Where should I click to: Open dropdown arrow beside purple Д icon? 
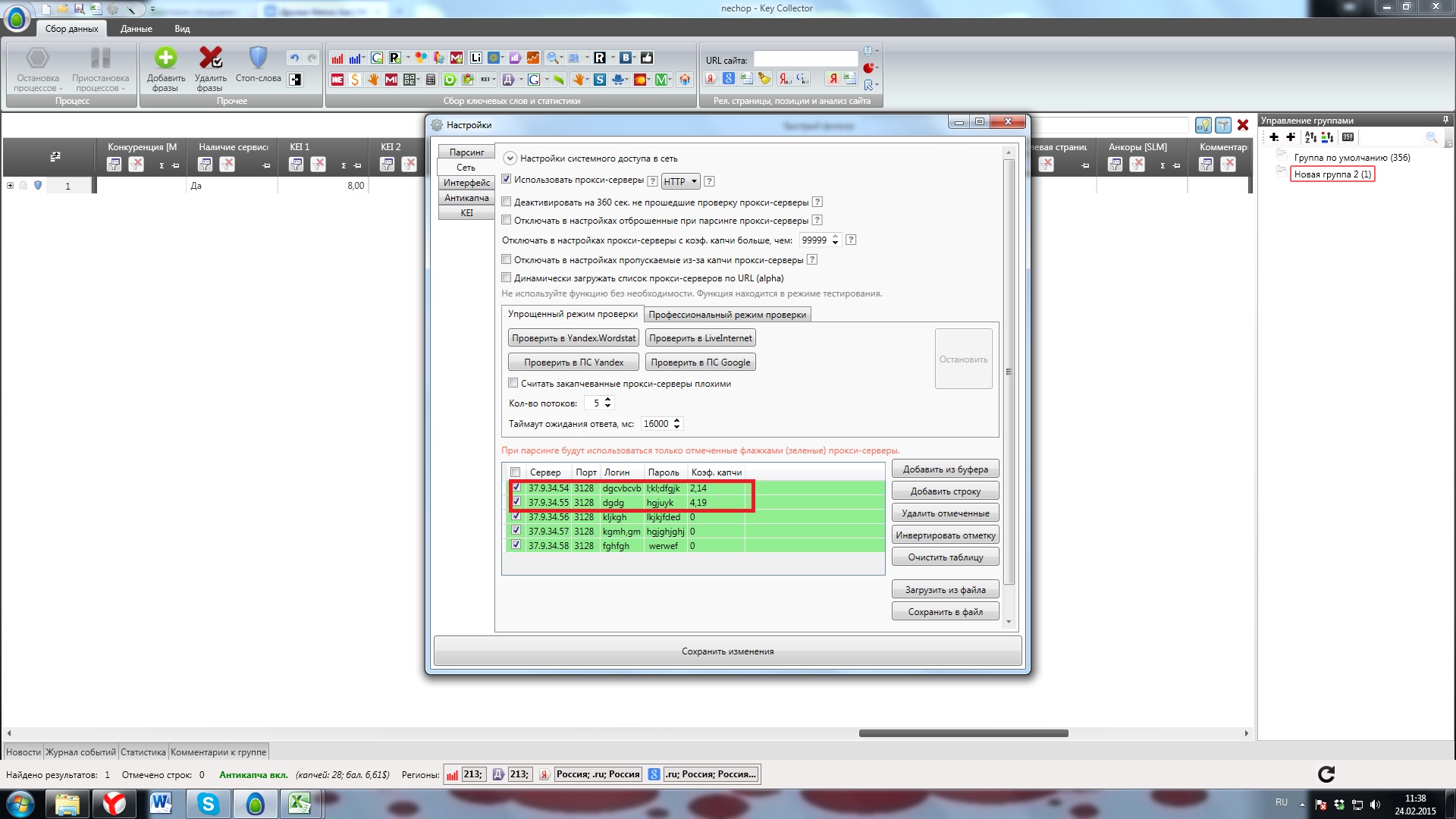click(521, 80)
